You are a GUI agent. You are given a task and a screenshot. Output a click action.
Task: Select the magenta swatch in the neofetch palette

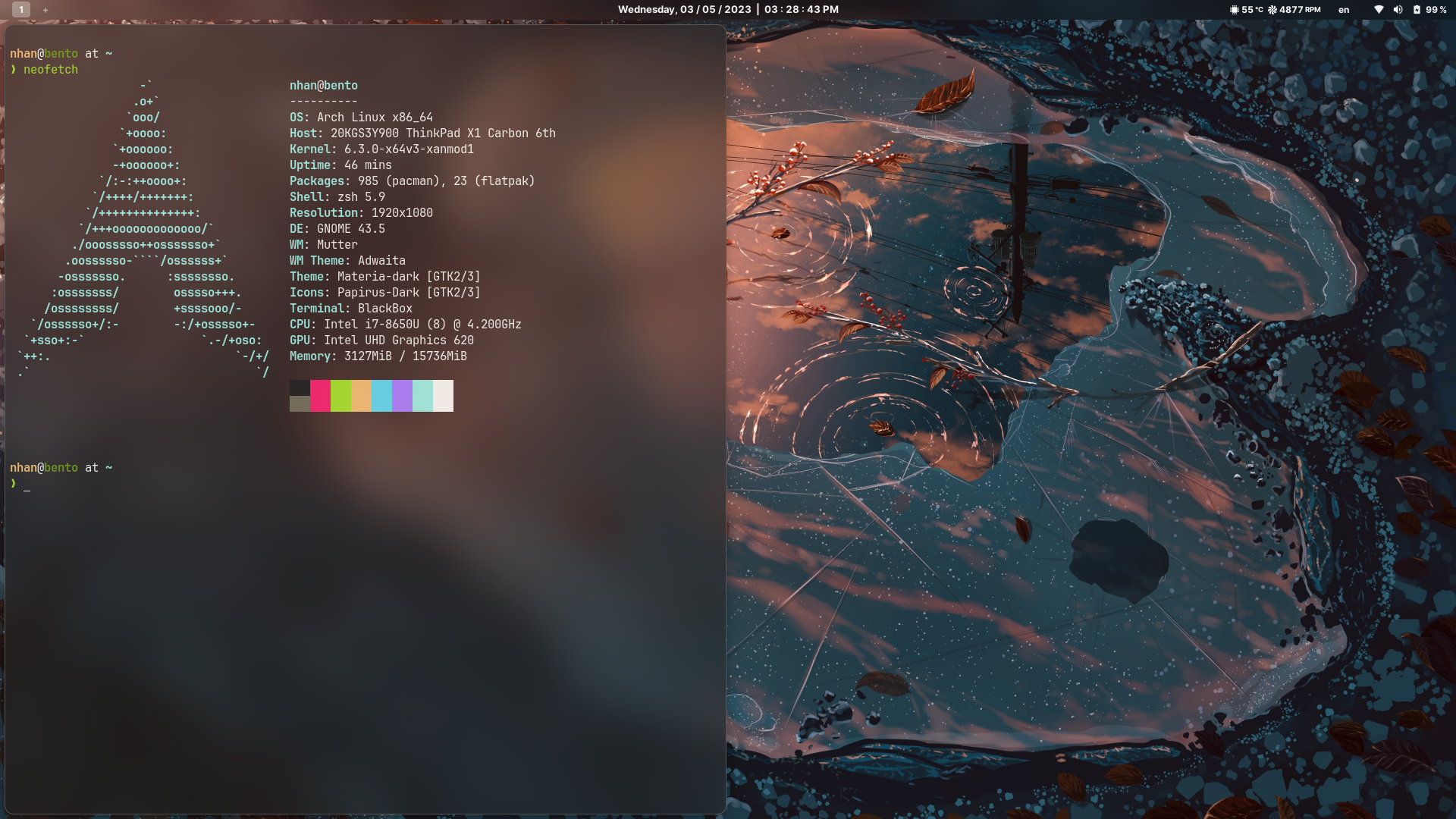point(321,396)
